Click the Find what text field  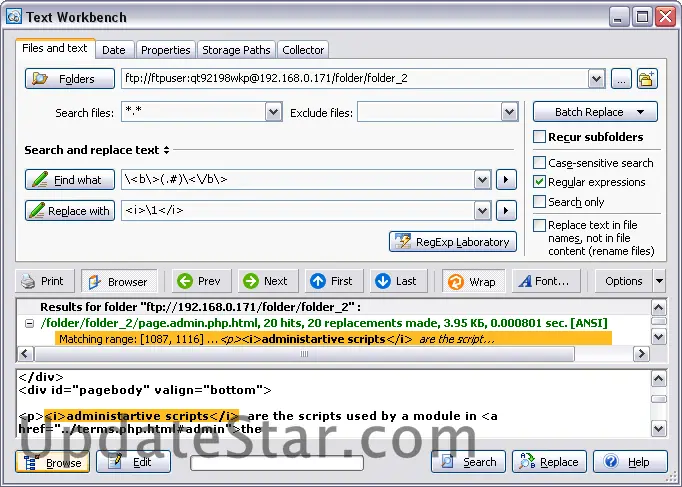coord(298,180)
